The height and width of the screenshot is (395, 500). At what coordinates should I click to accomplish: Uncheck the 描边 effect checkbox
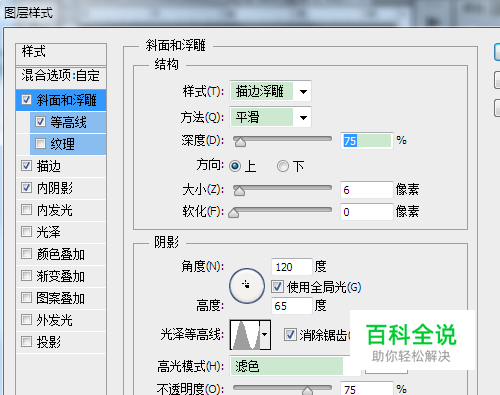(26, 166)
